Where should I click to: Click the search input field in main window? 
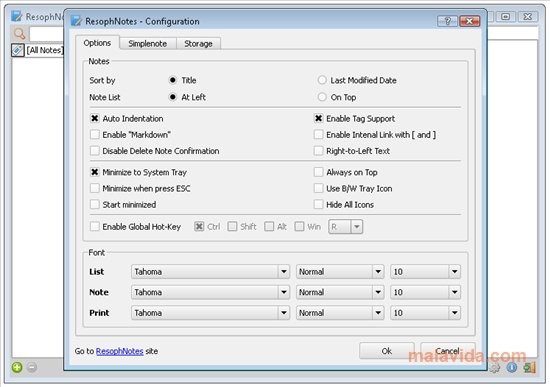(47, 34)
